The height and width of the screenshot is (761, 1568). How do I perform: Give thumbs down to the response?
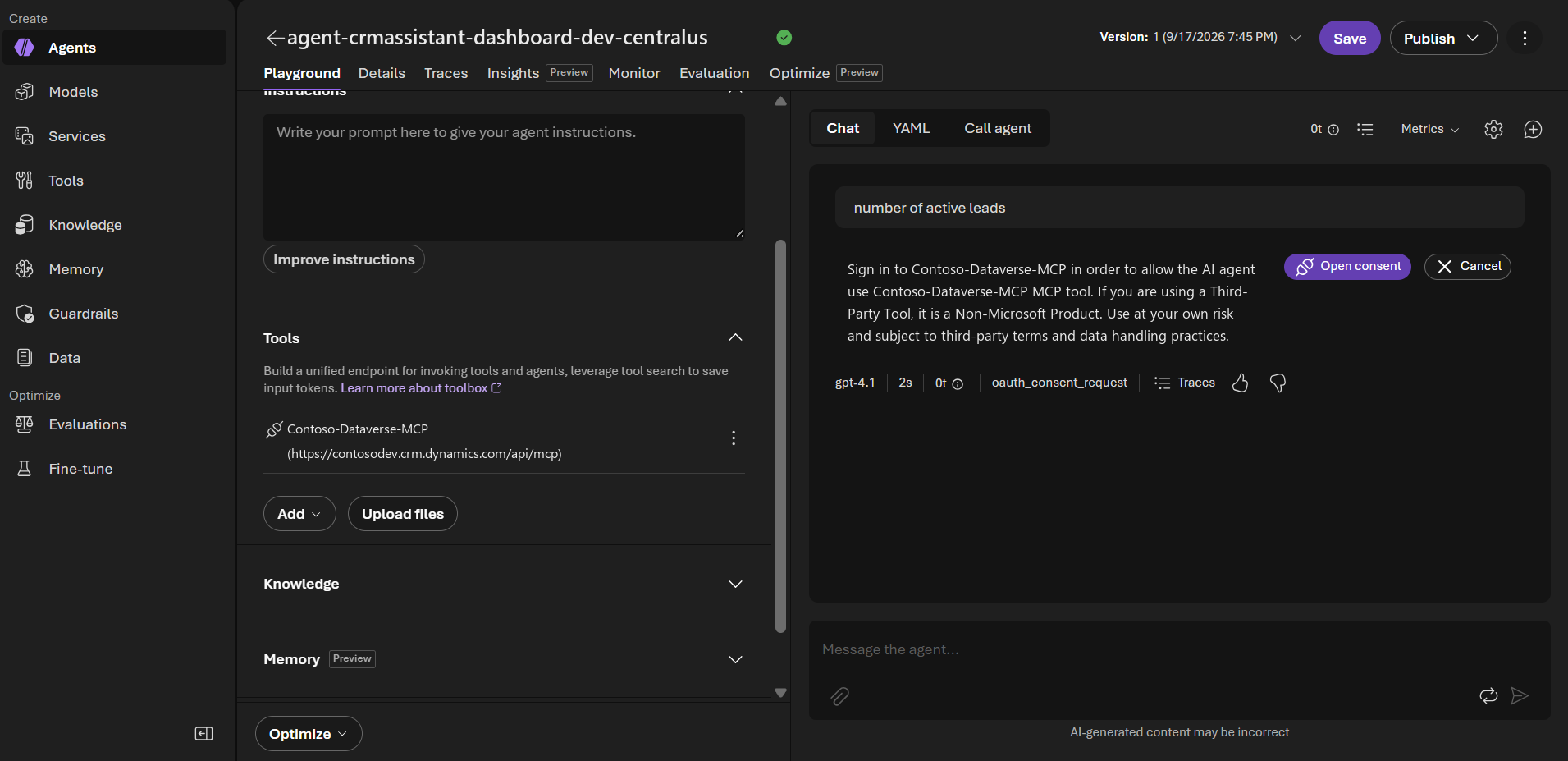click(x=1278, y=383)
